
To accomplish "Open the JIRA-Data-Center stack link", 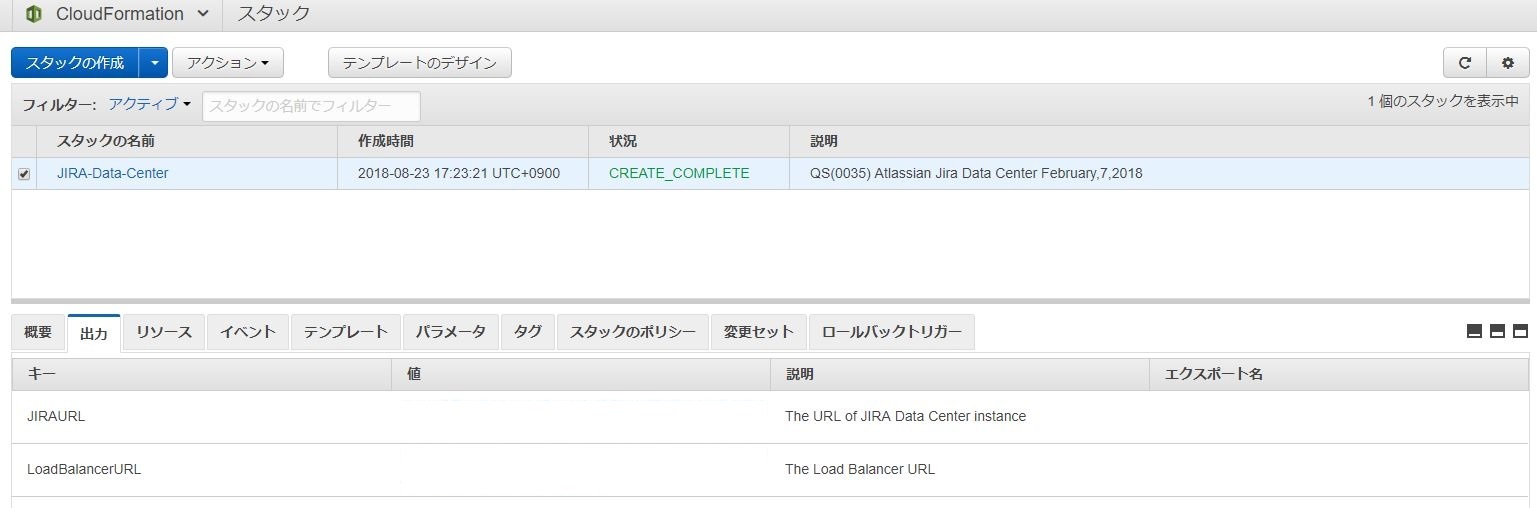I will pos(113,173).
